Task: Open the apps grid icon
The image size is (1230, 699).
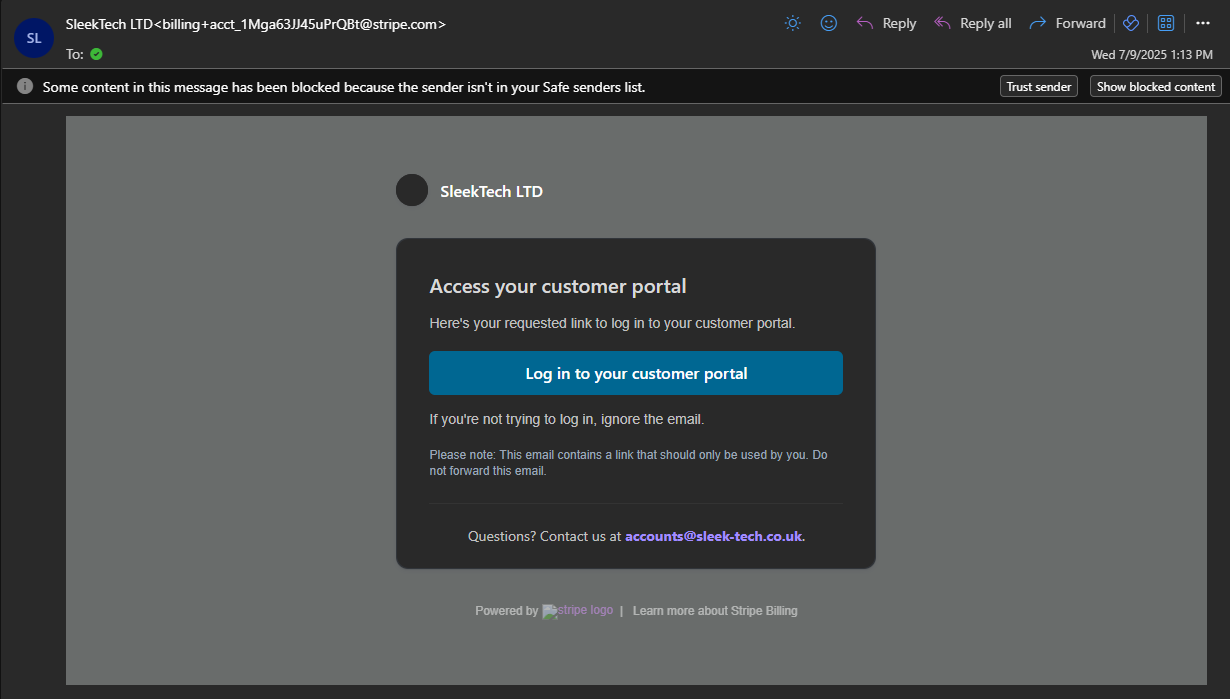Action: click(x=1166, y=23)
